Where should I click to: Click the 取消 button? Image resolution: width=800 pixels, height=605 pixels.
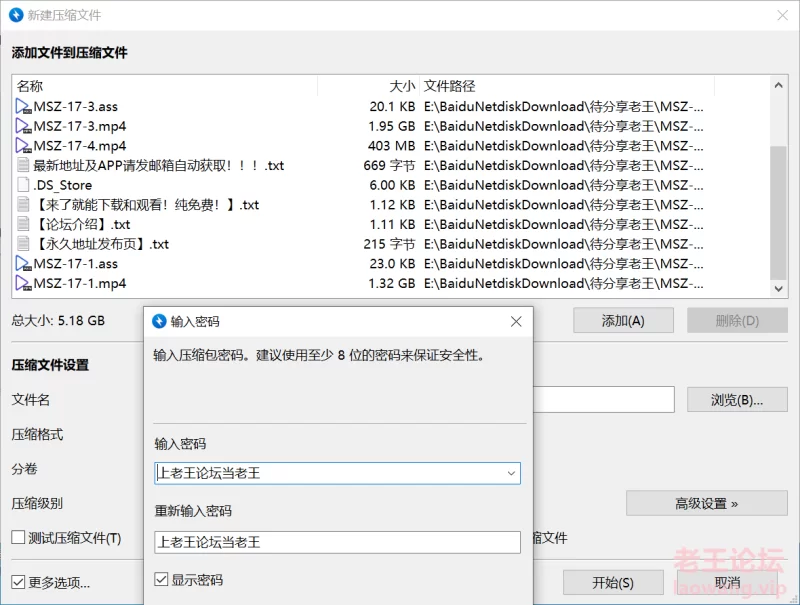[x=728, y=582]
